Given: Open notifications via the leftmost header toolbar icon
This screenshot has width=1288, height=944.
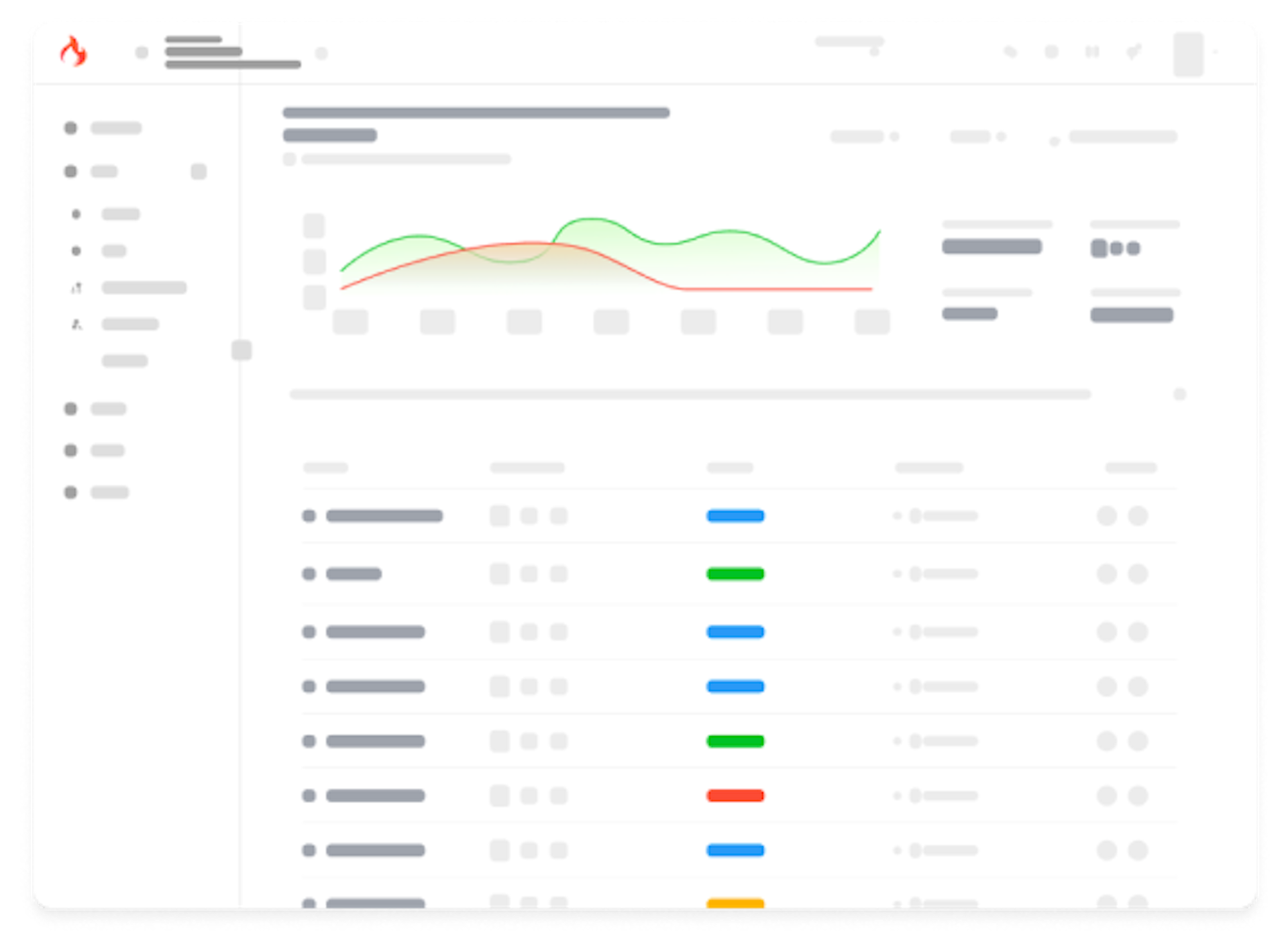Looking at the screenshot, I should click(x=1010, y=52).
